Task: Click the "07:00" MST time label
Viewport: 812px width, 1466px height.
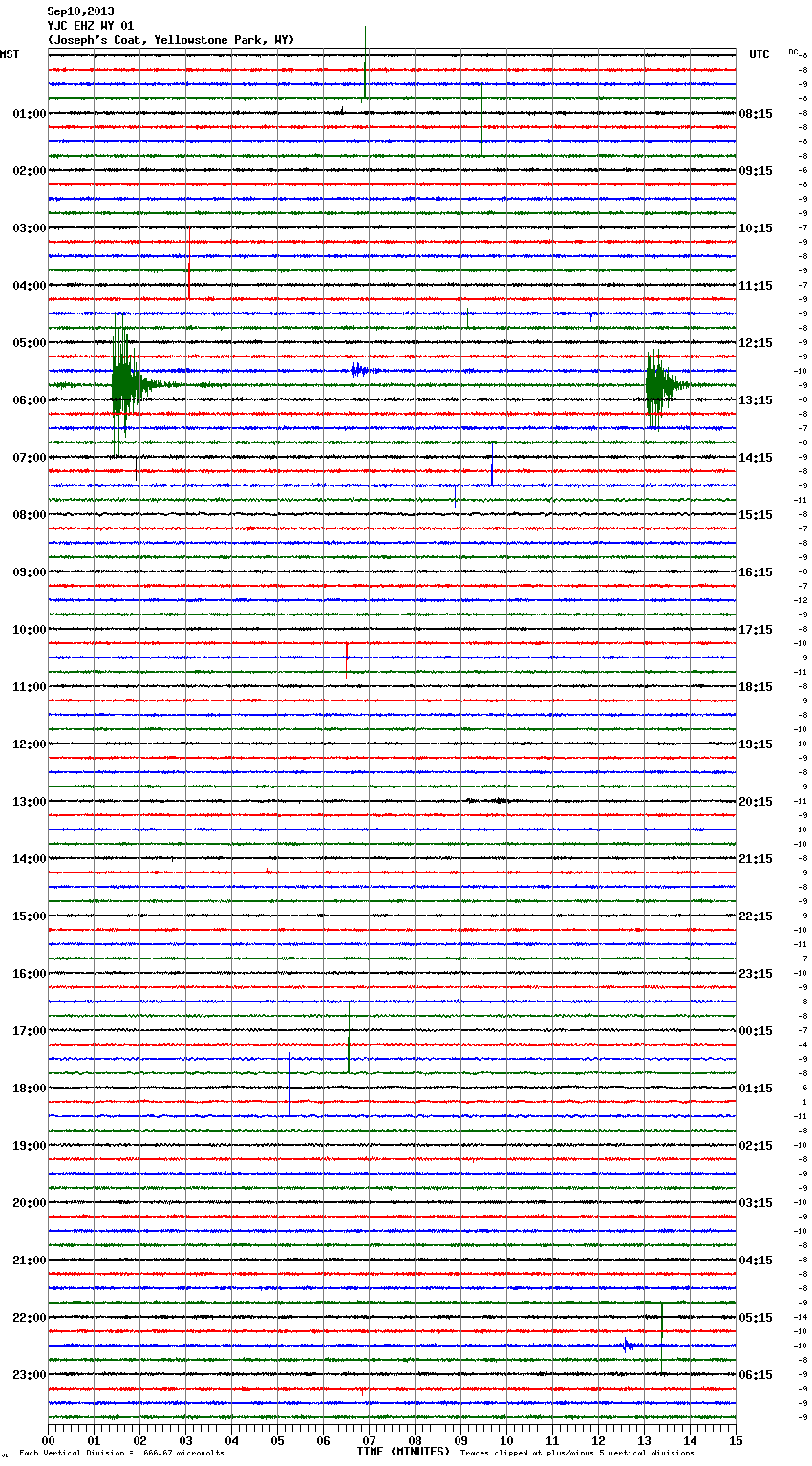Action: (30, 458)
